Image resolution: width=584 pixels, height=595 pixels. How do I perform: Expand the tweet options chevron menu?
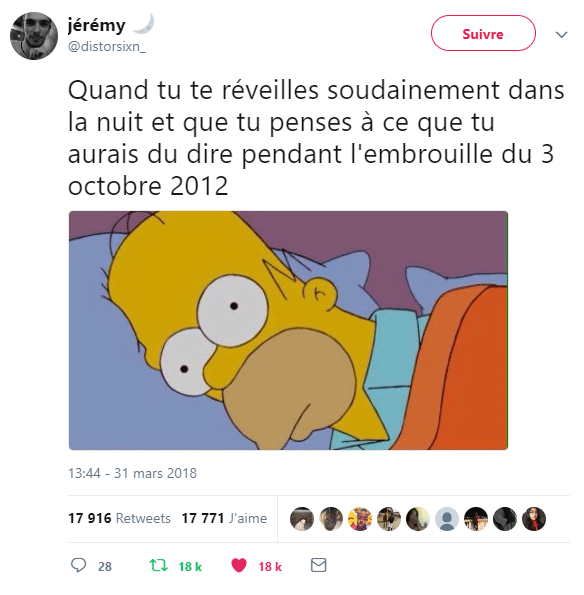tap(561, 35)
